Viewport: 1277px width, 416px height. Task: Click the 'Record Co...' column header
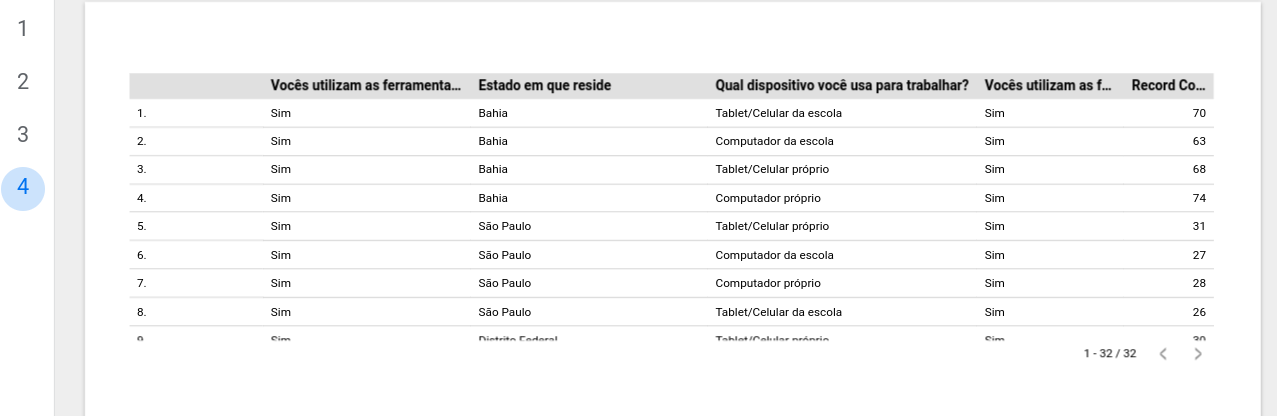[x=1168, y=86]
